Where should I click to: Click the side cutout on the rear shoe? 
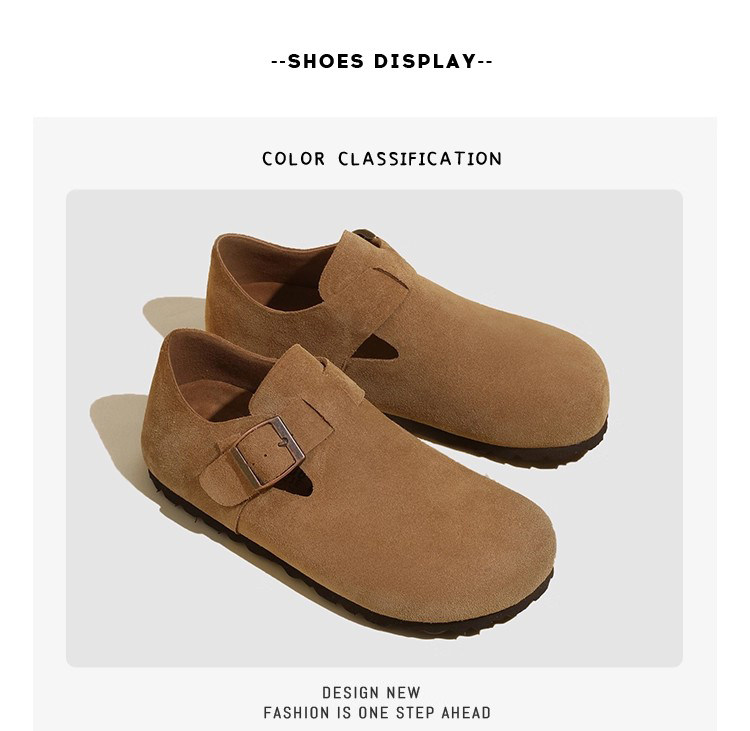point(378,348)
